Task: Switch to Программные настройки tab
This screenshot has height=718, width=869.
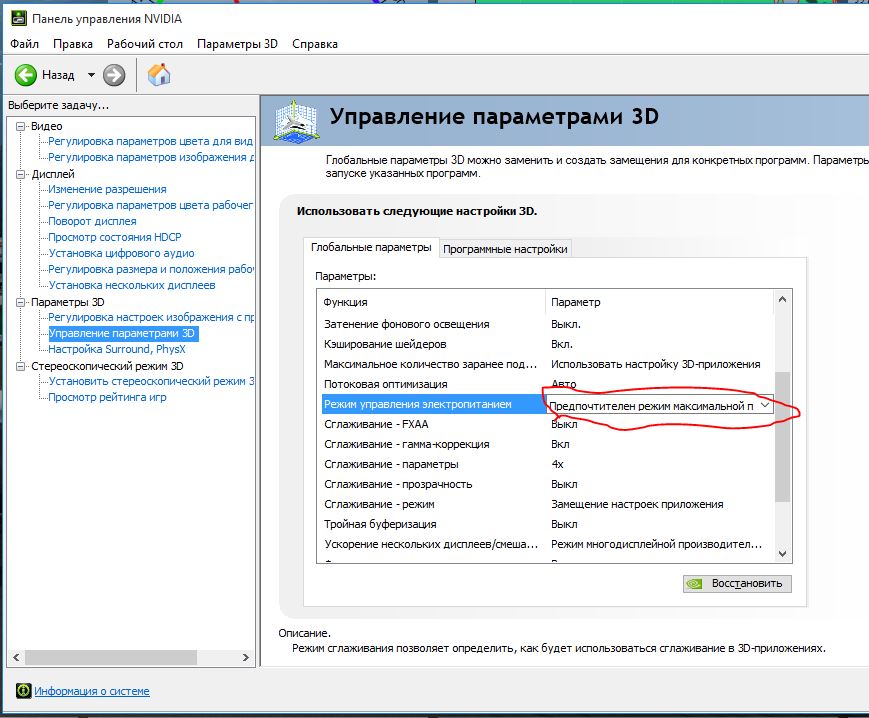Action: pyautogui.click(x=505, y=249)
